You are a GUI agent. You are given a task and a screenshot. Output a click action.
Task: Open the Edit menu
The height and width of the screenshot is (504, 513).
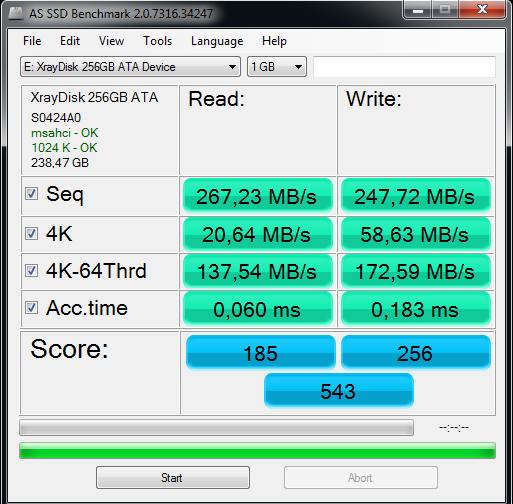tap(70, 41)
